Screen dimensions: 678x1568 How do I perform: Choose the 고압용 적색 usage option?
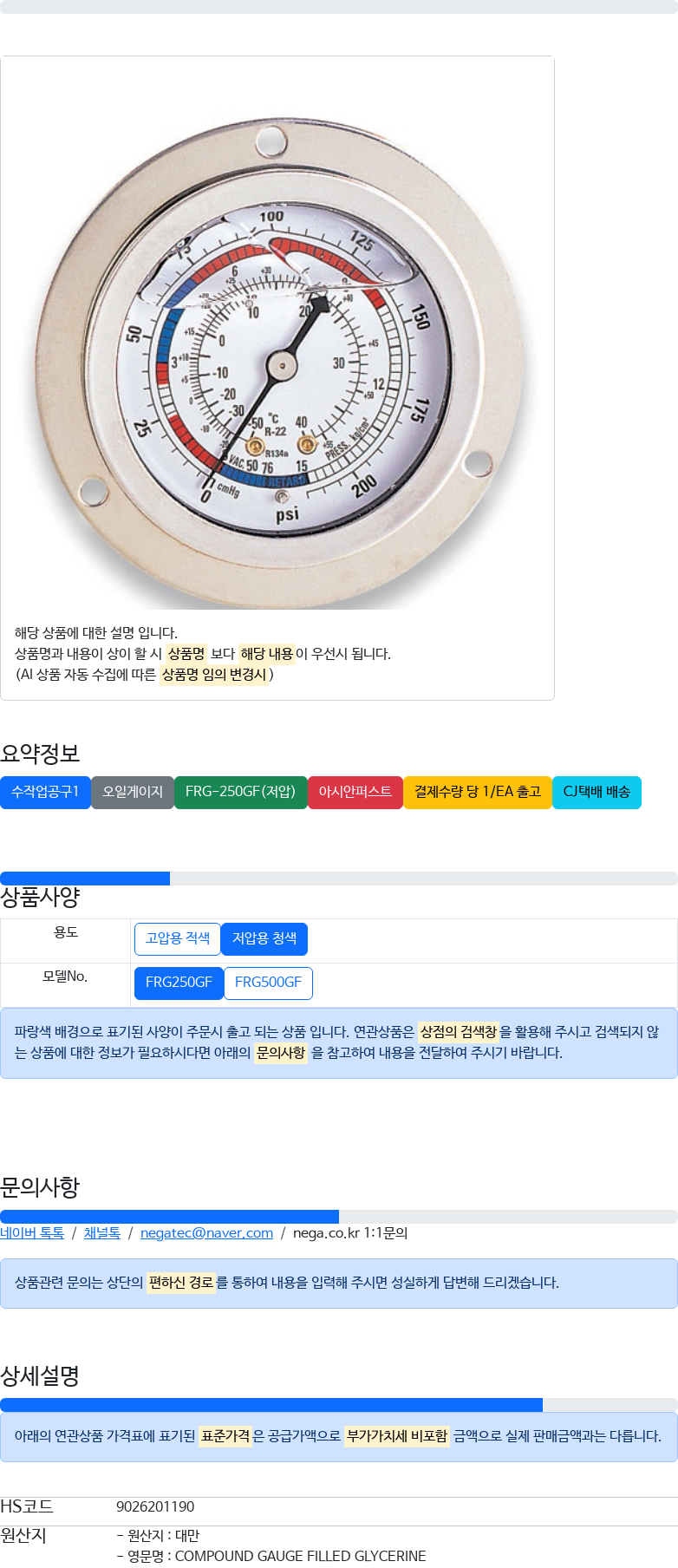pos(178,939)
